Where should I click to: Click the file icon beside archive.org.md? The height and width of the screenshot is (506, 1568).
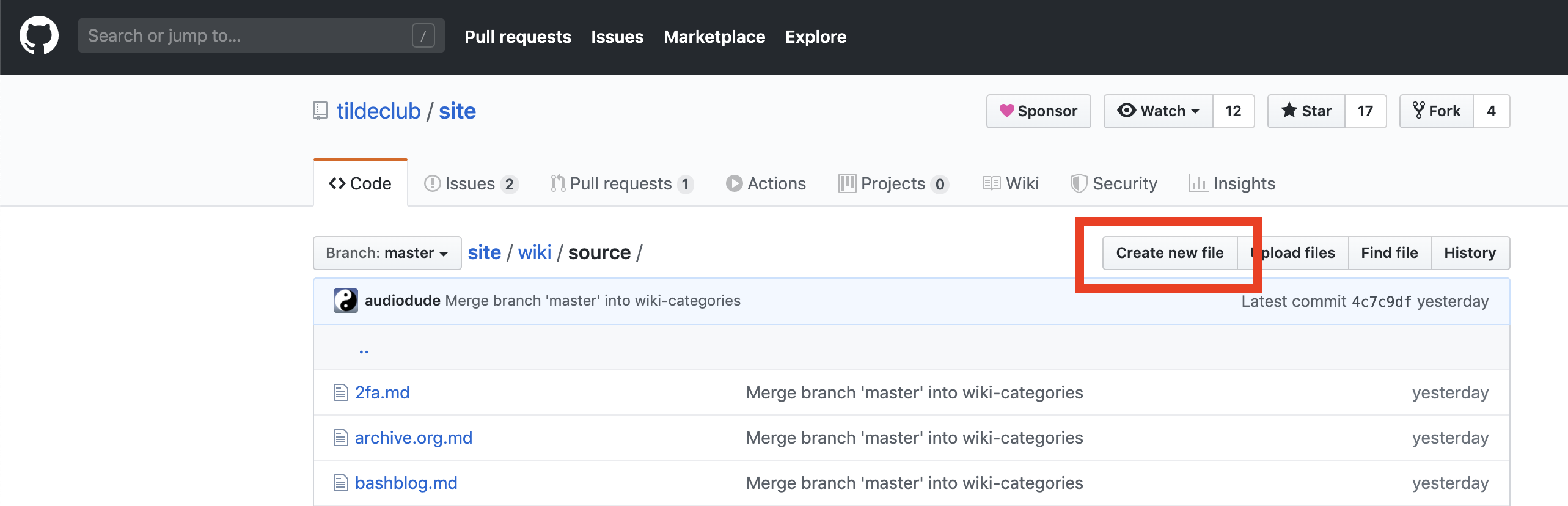[340, 438]
